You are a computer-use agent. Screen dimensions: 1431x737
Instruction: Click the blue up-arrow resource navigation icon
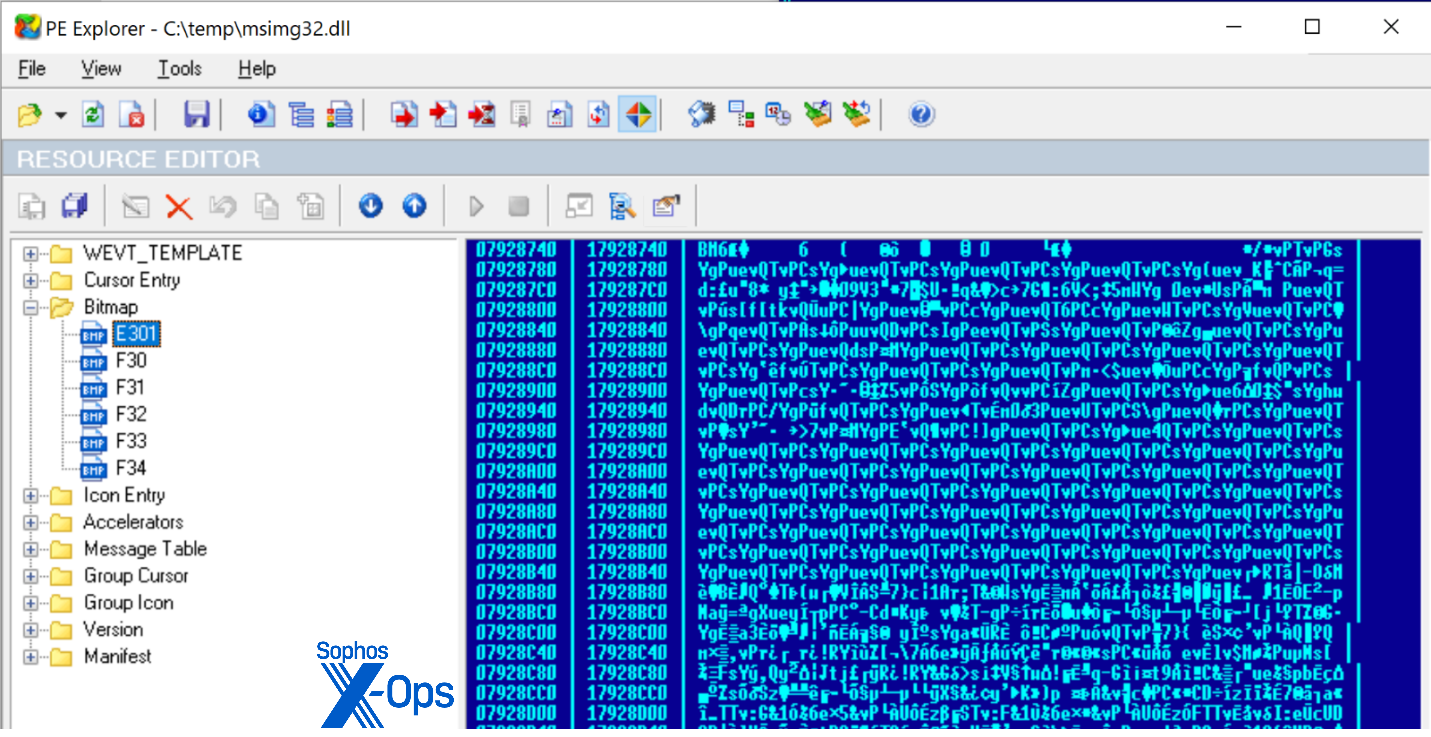click(x=414, y=206)
